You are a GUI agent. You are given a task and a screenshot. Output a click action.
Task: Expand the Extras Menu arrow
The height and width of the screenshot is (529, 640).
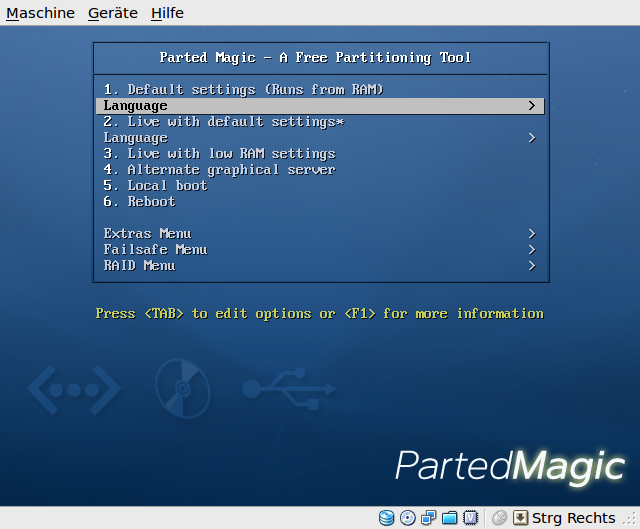tap(532, 234)
